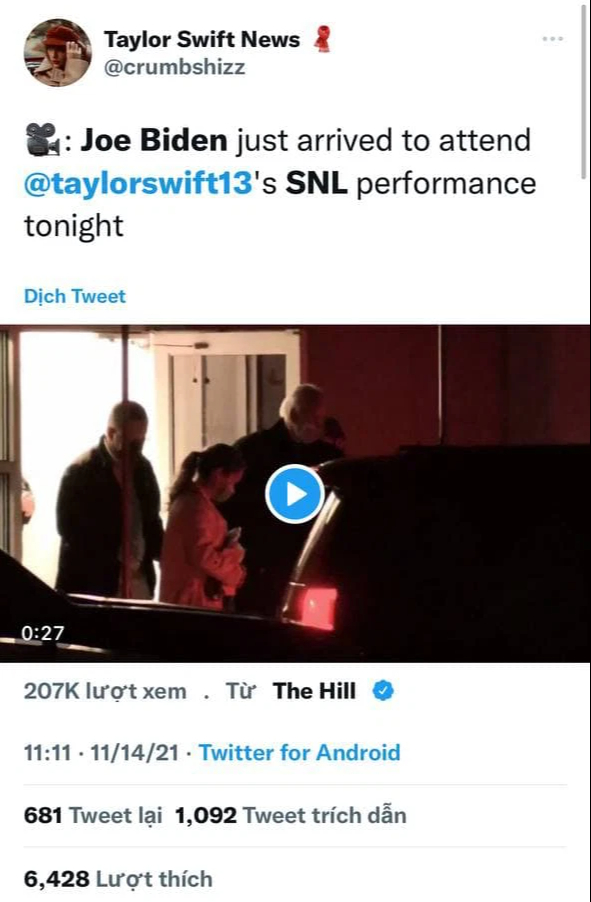The height and width of the screenshot is (902, 591).
Task: Click the 207K lượt xem view count
Action: coord(105,691)
